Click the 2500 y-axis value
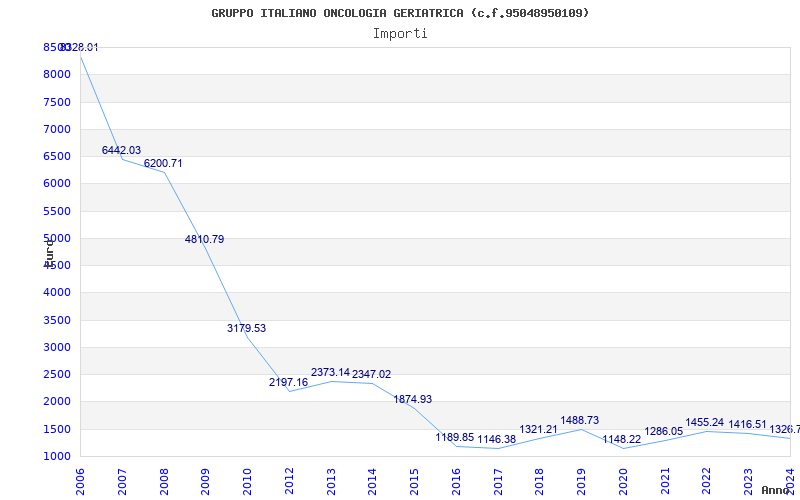 click(x=57, y=374)
